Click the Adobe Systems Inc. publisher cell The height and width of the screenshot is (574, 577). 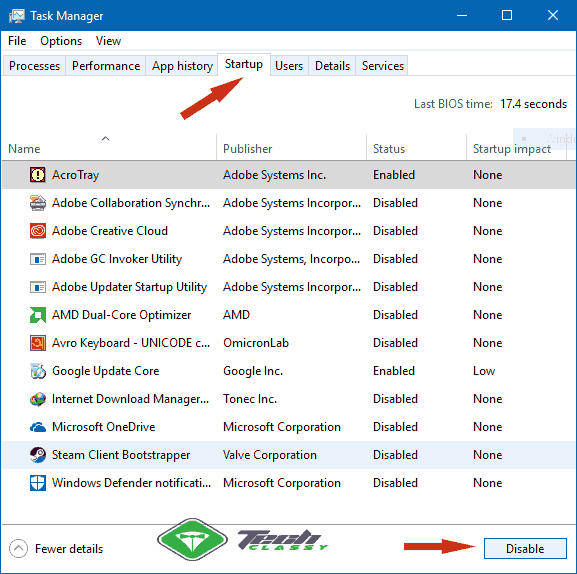coord(274,175)
